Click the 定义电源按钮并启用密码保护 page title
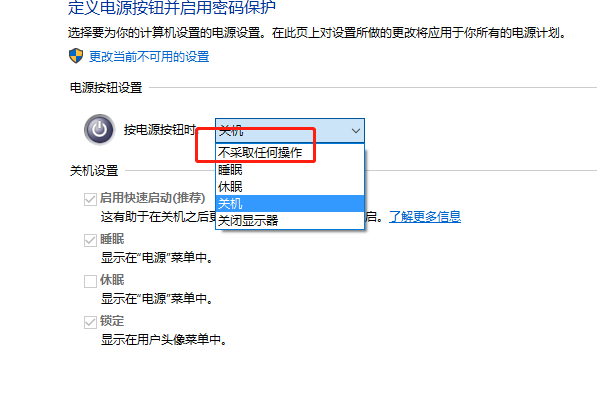The width and height of the screenshot is (597, 417). tap(172, 7)
